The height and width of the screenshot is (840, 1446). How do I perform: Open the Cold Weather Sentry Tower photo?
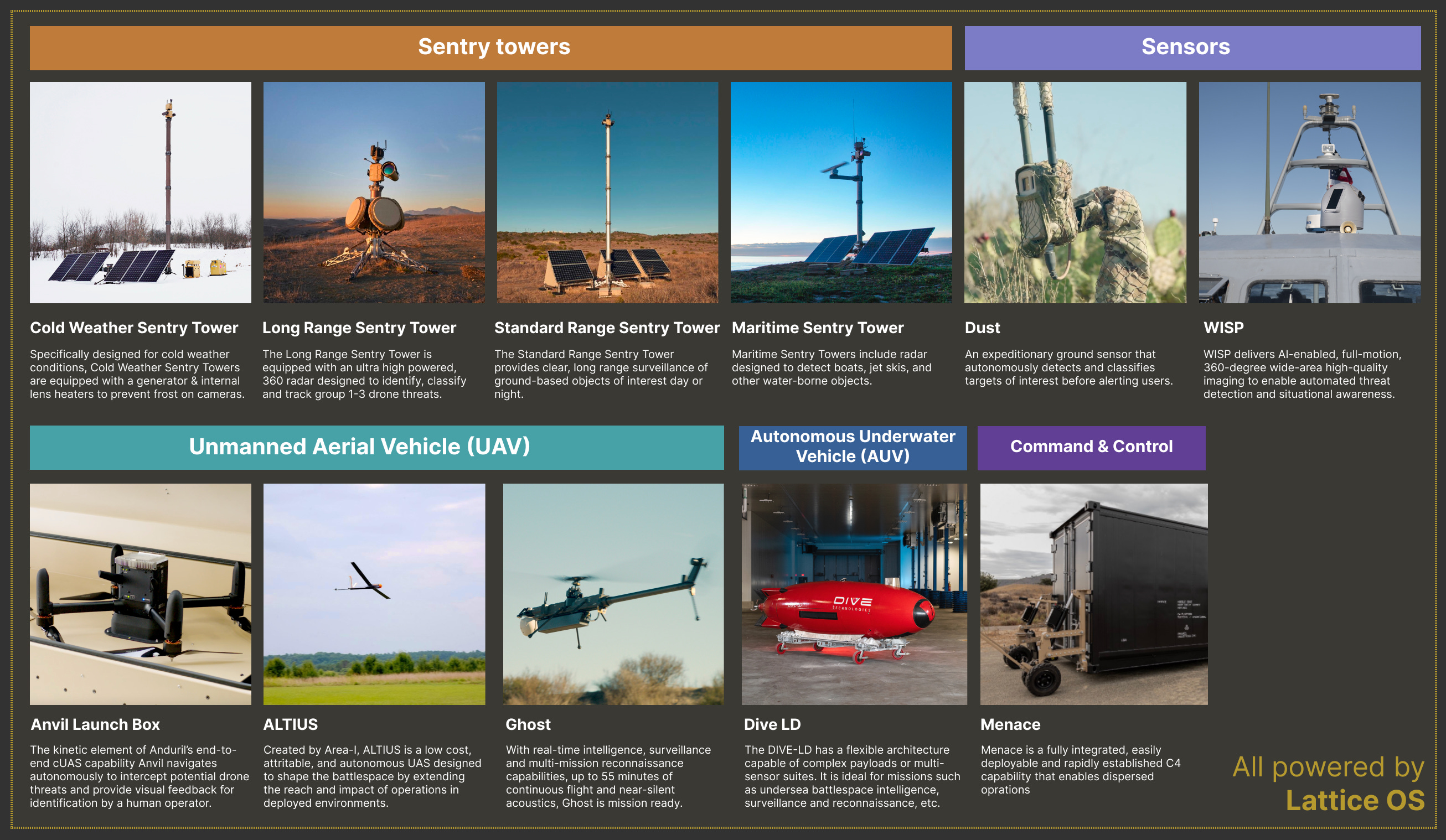click(x=141, y=192)
